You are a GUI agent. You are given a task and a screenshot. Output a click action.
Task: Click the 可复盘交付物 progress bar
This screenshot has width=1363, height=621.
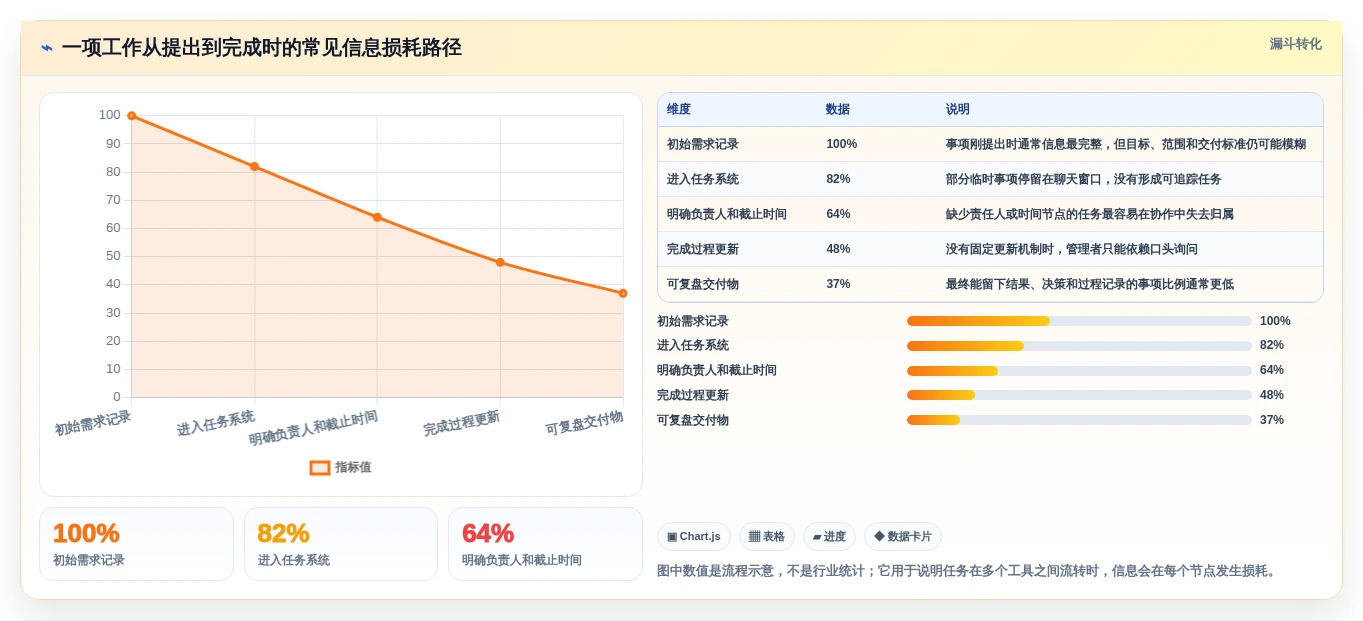(x=1079, y=420)
